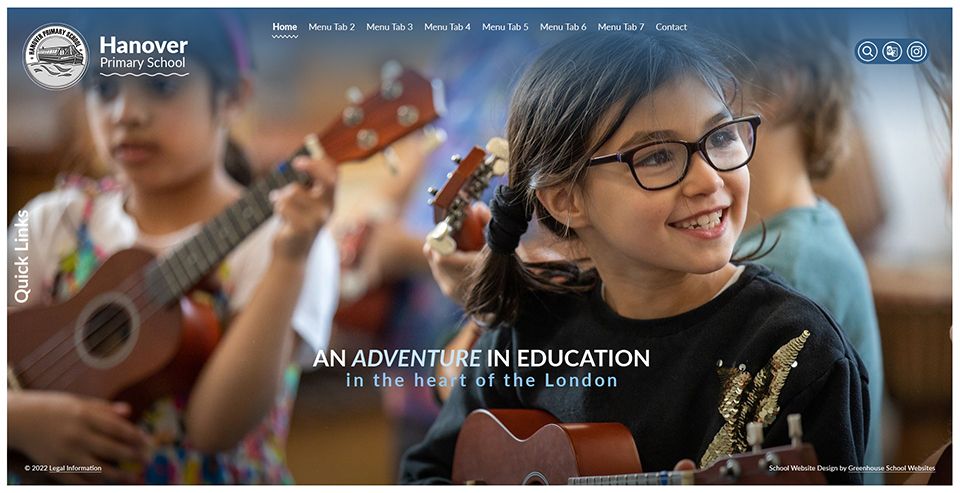
Task: Click the © 2022 copyright text
Action: click(x=36, y=469)
